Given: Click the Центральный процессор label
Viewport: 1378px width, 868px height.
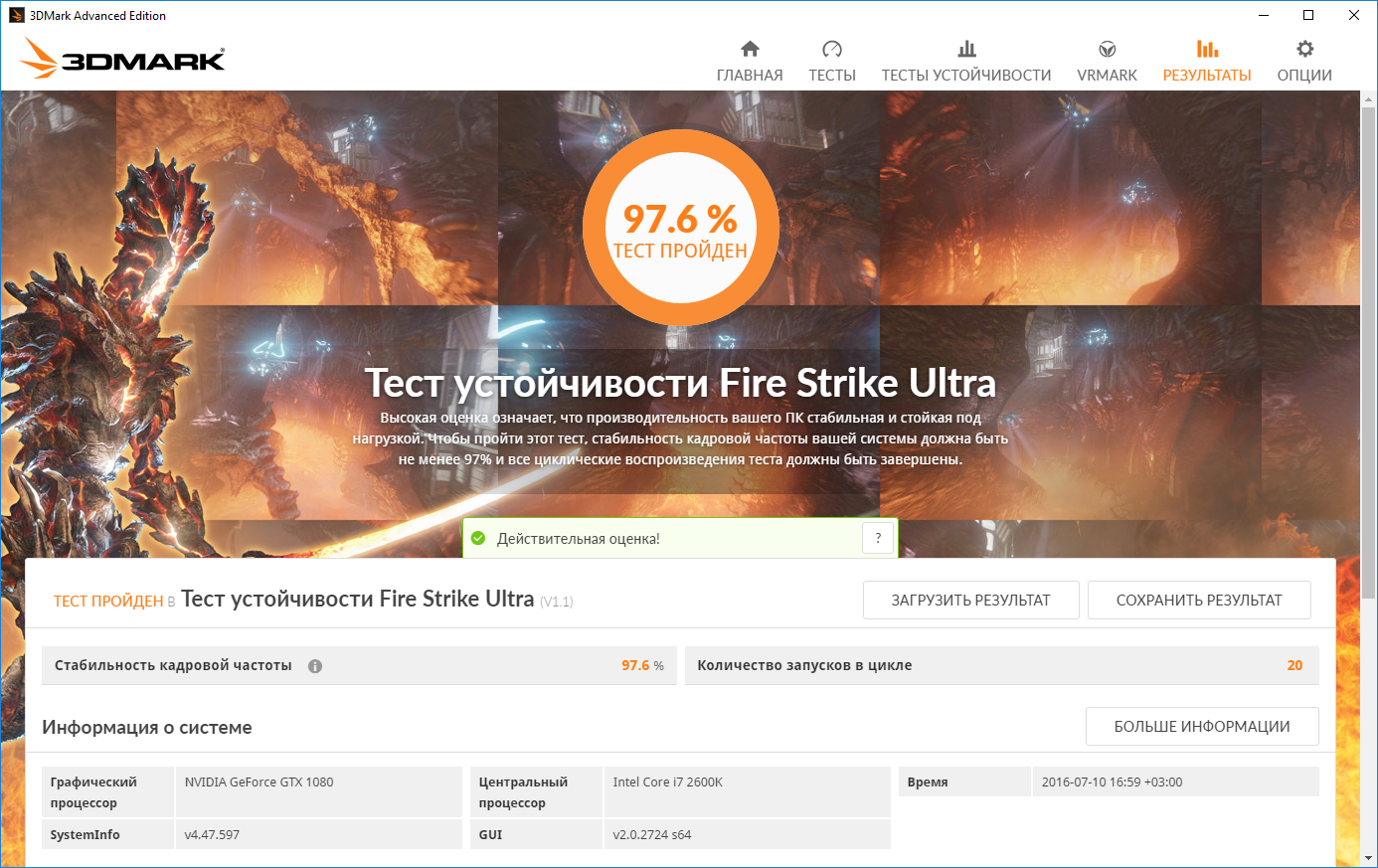Looking at the screenshot, I should [523, 792].
